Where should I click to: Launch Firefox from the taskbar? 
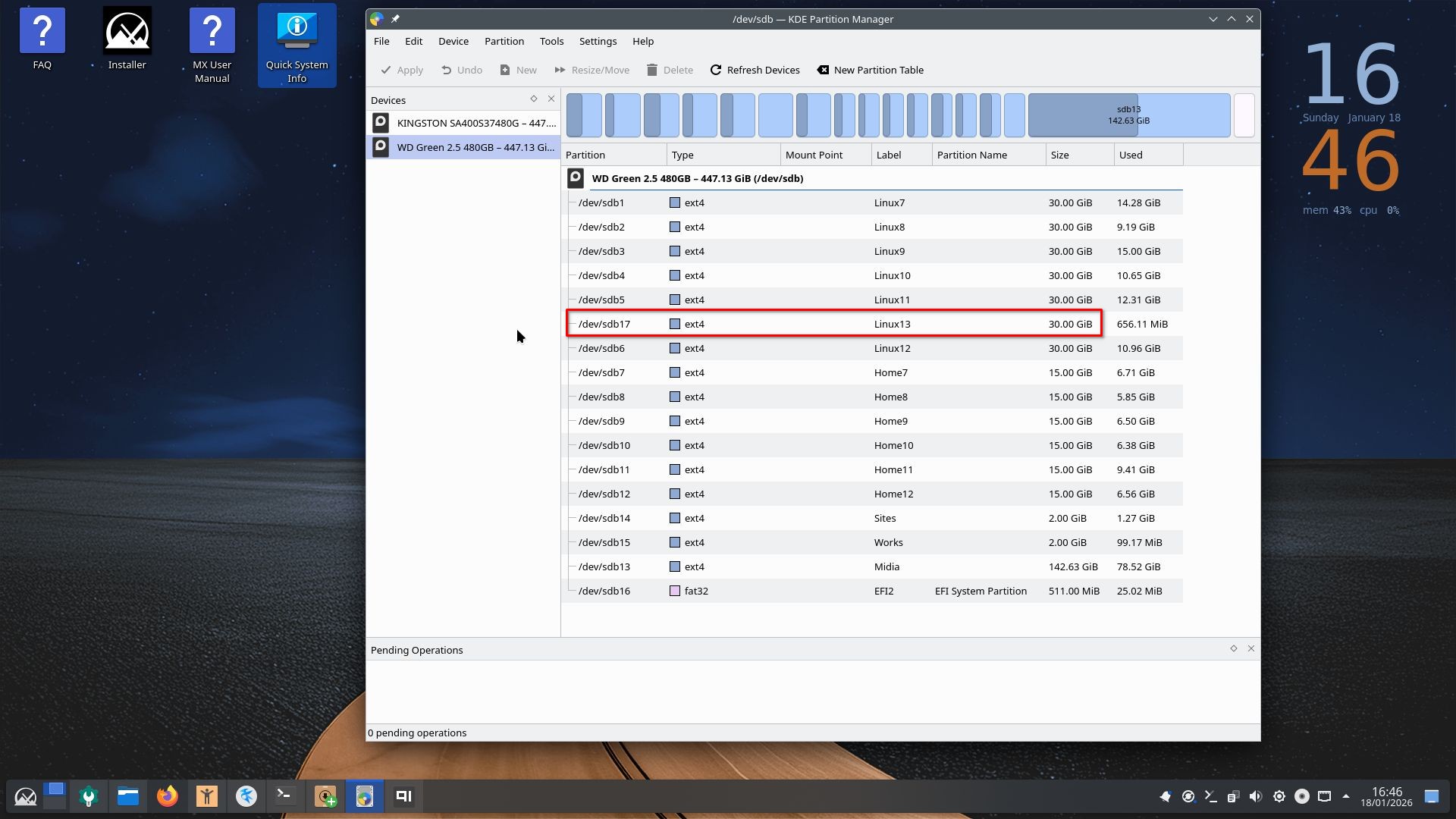tap(167, 796)
